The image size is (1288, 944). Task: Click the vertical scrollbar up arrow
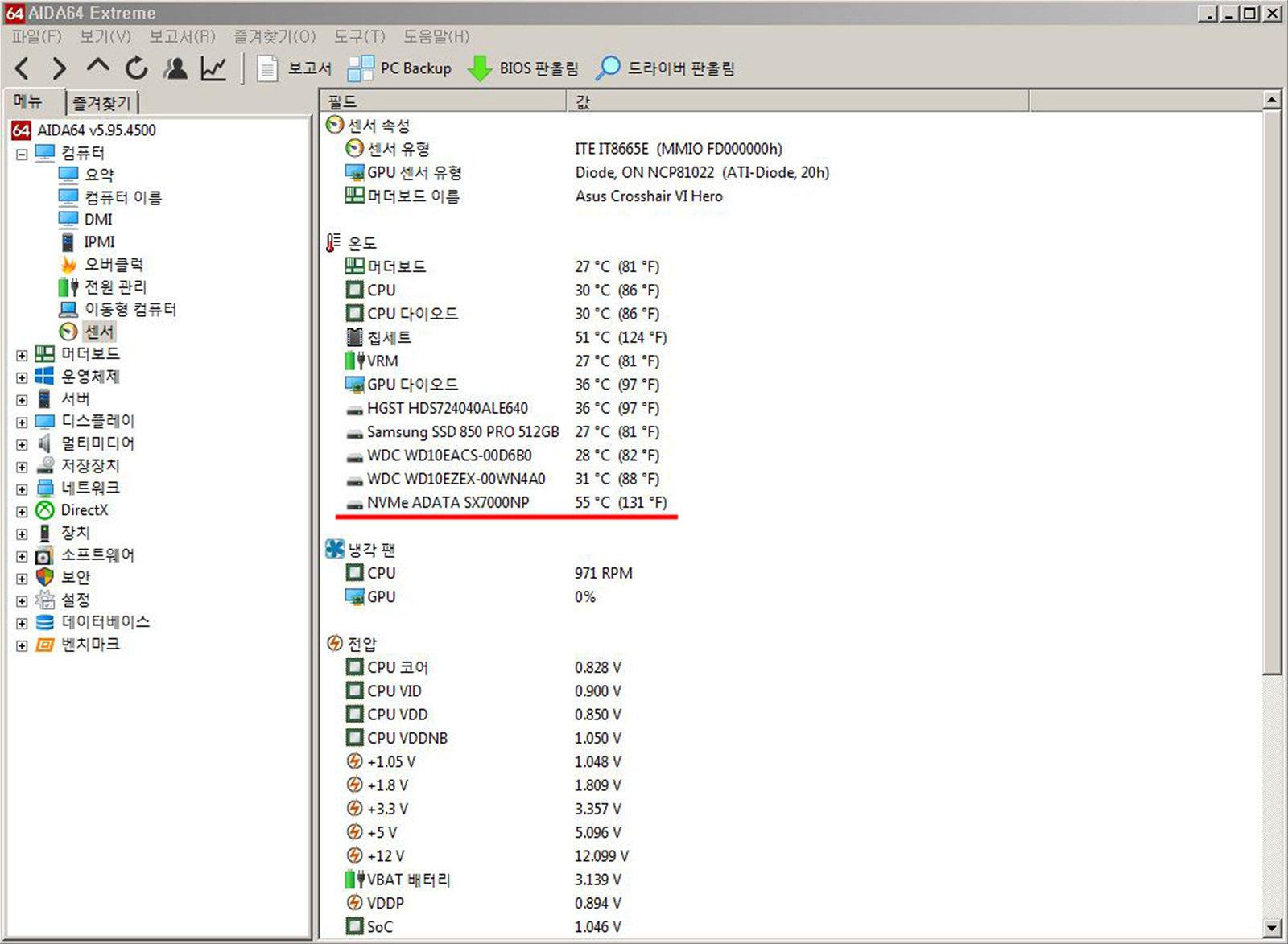click(x=1272, y=100)
